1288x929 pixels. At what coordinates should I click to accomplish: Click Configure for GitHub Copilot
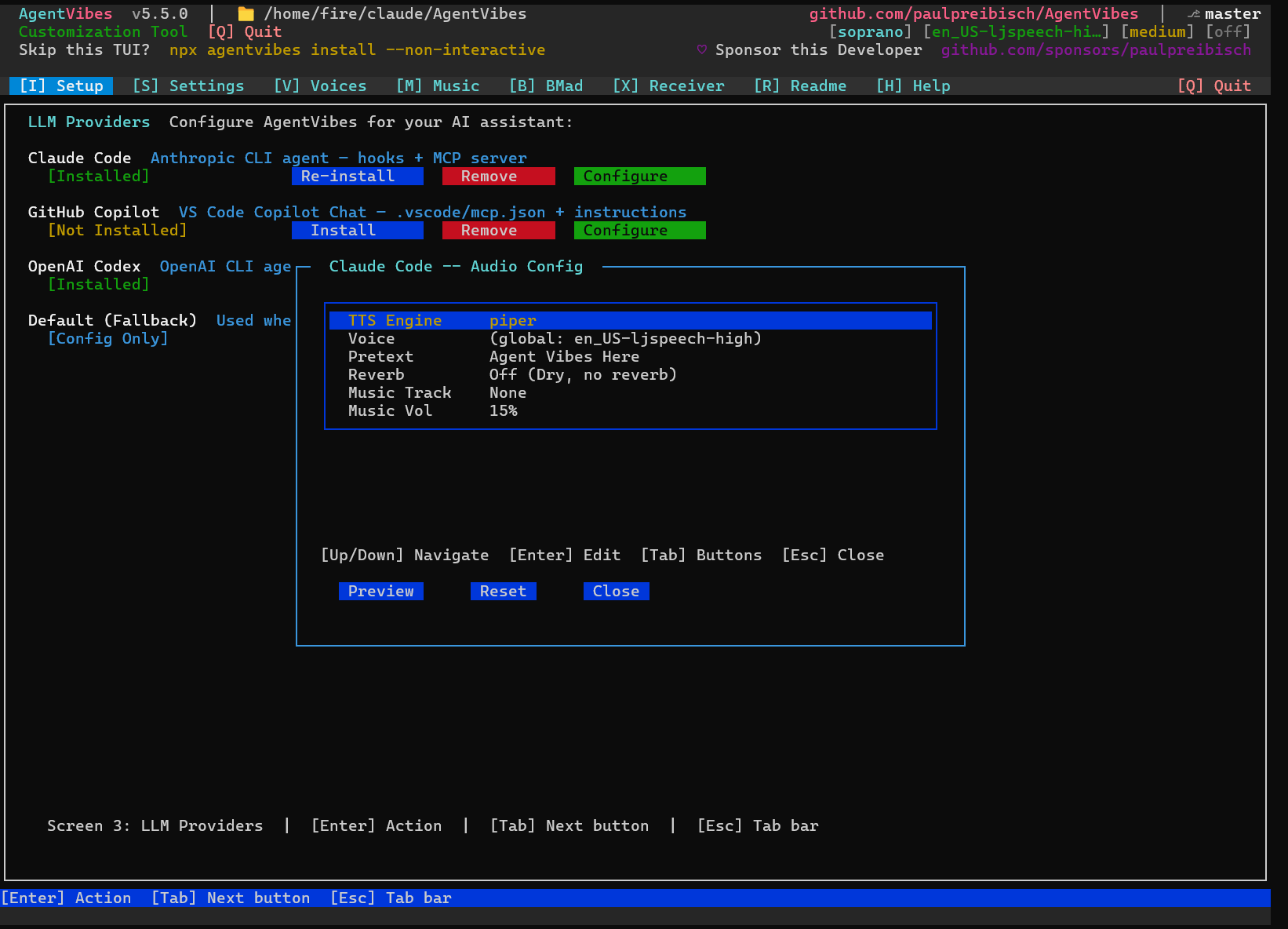[x=640, y=230]
